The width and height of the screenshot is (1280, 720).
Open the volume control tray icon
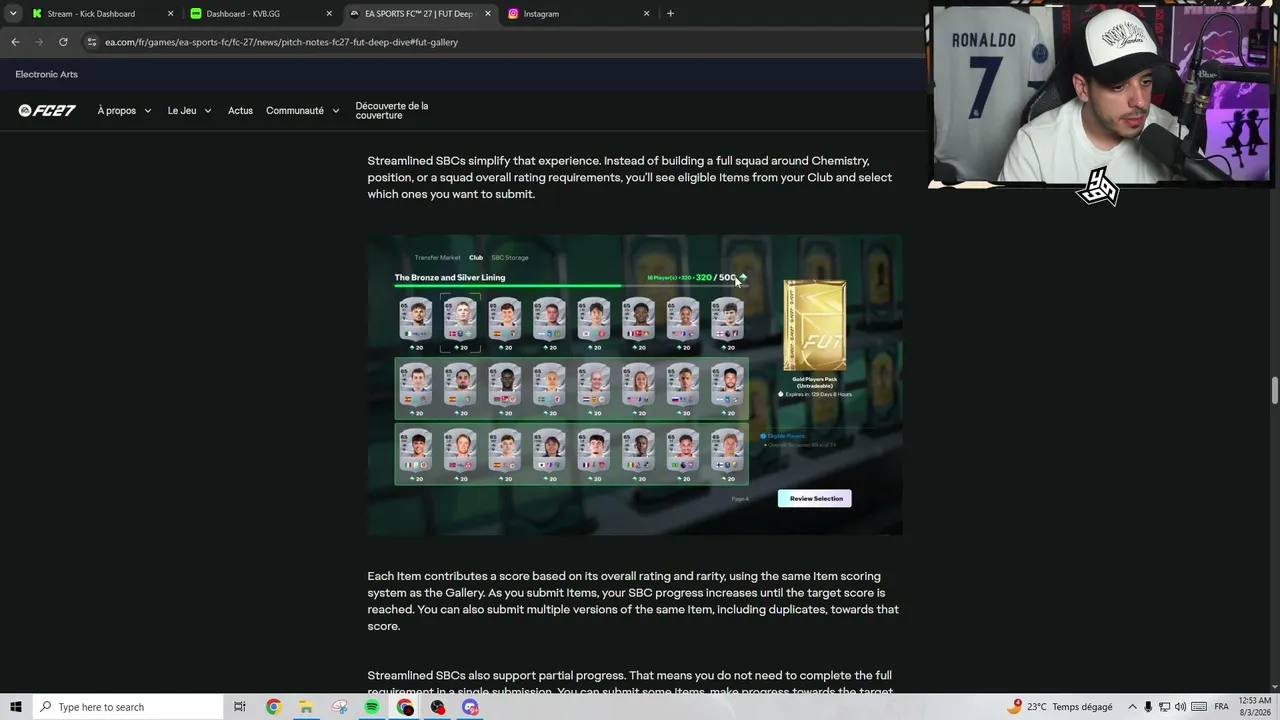(x=1181, y=707)
